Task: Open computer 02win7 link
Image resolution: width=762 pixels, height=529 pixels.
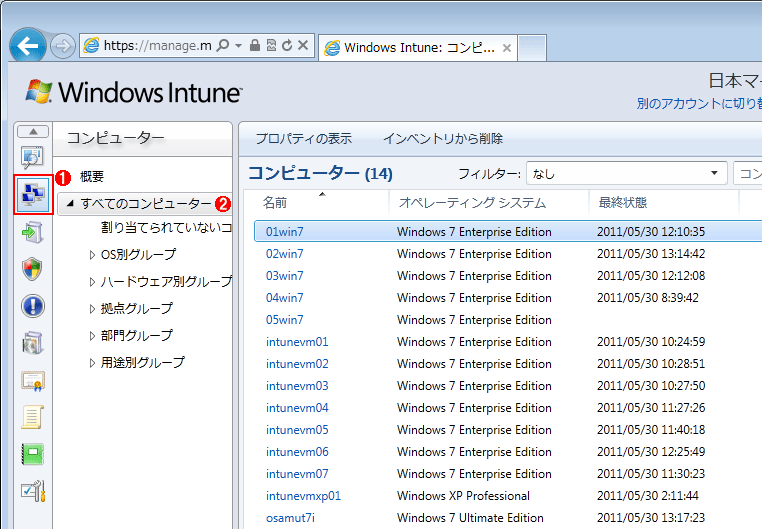Action: tap(284, 254)
